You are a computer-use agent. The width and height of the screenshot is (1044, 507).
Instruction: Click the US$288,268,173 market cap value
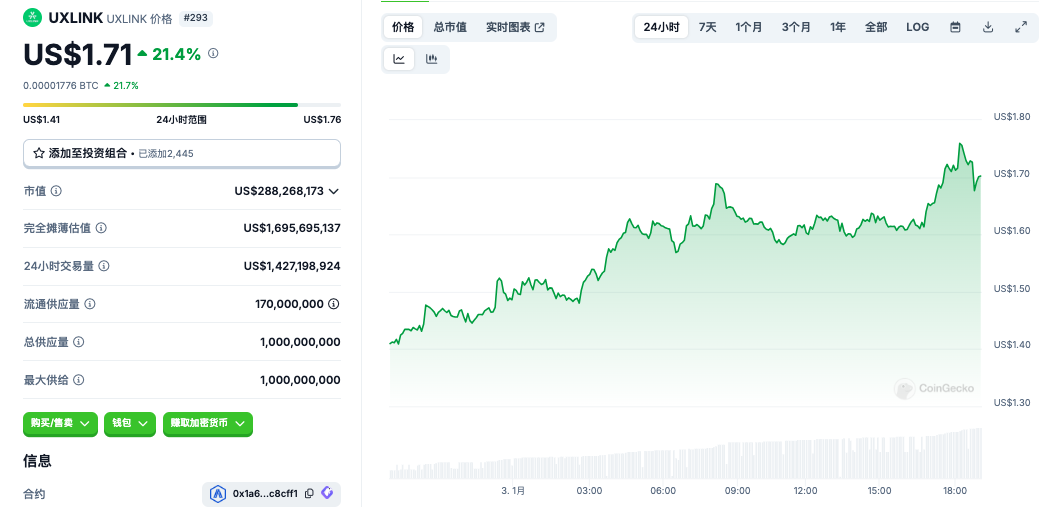[279, 191]
